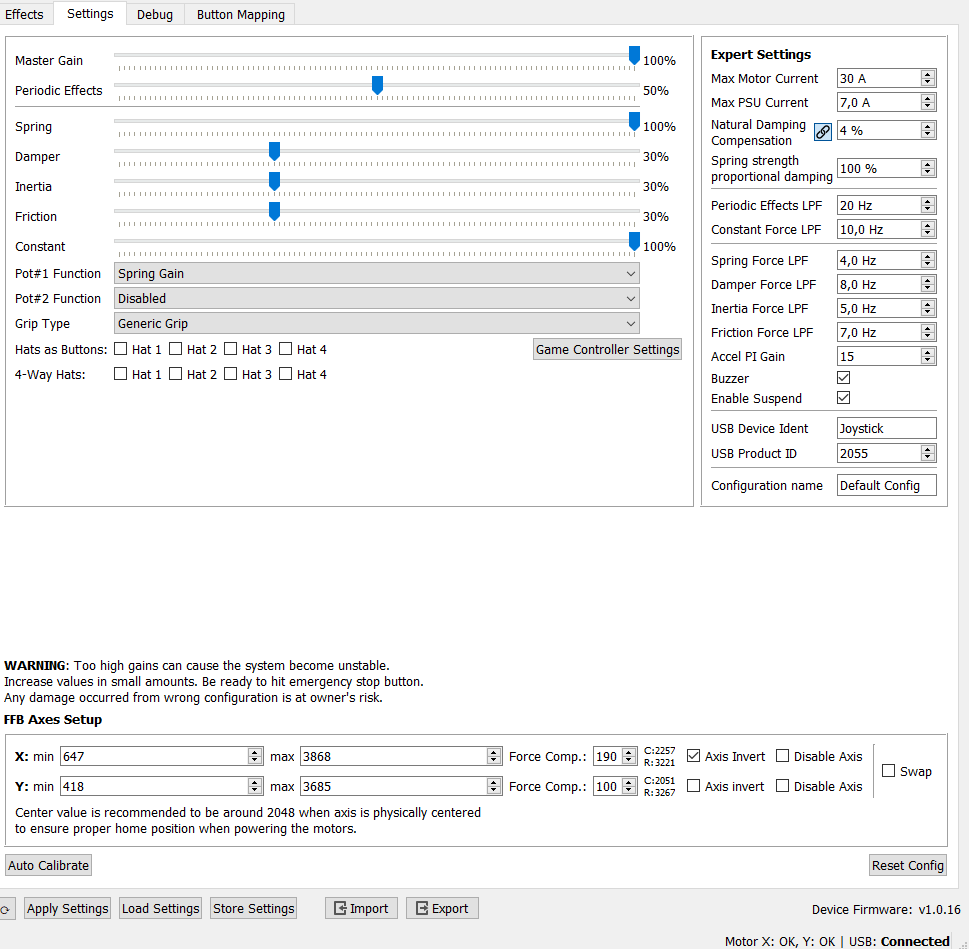Click the Natural Damping link icon
The height and width of the screenshot is (949, 969).
pyautogui.click(x=823, y=132)
